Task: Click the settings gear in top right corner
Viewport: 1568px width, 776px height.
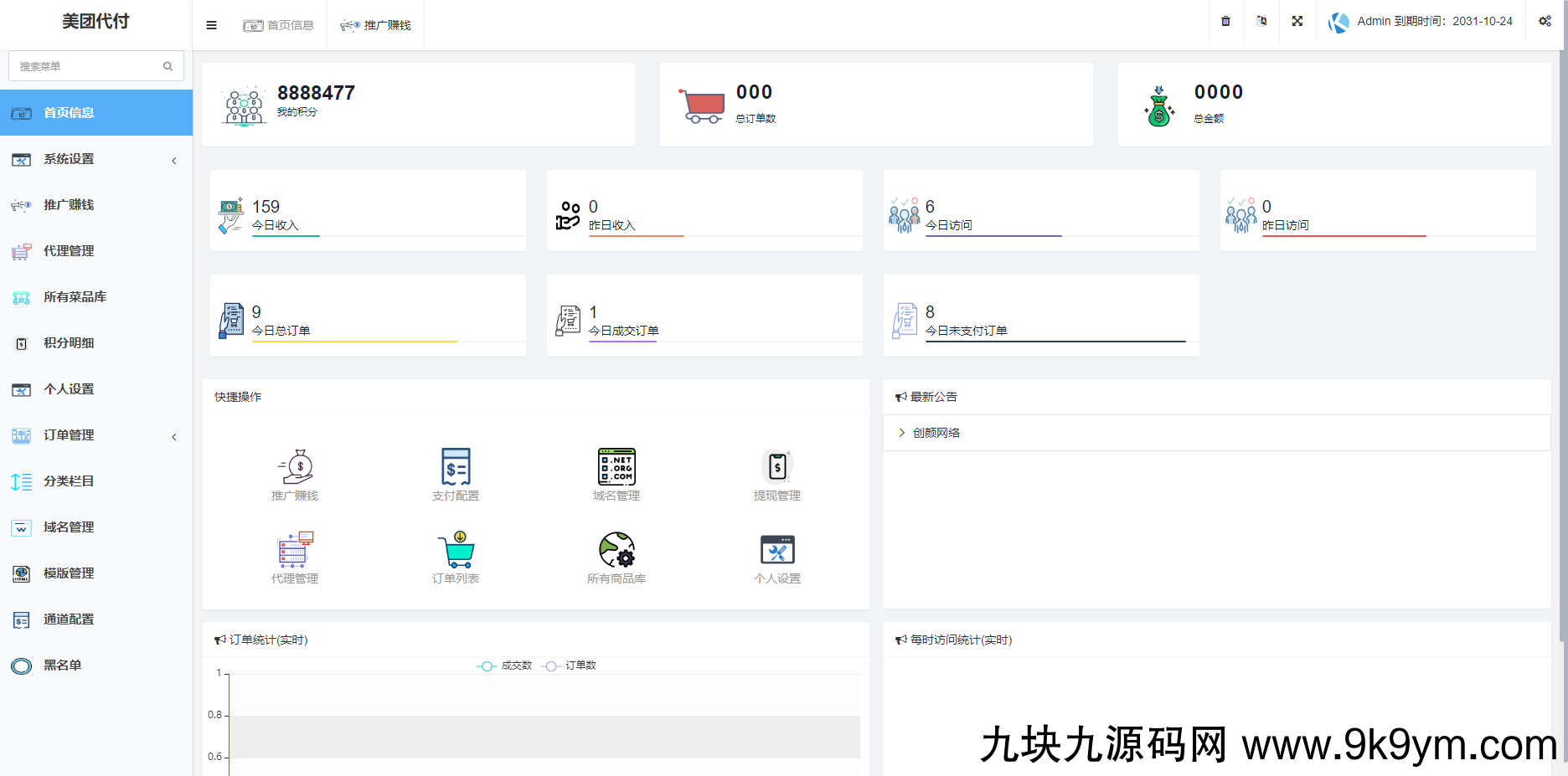Action: point(1545,21)
